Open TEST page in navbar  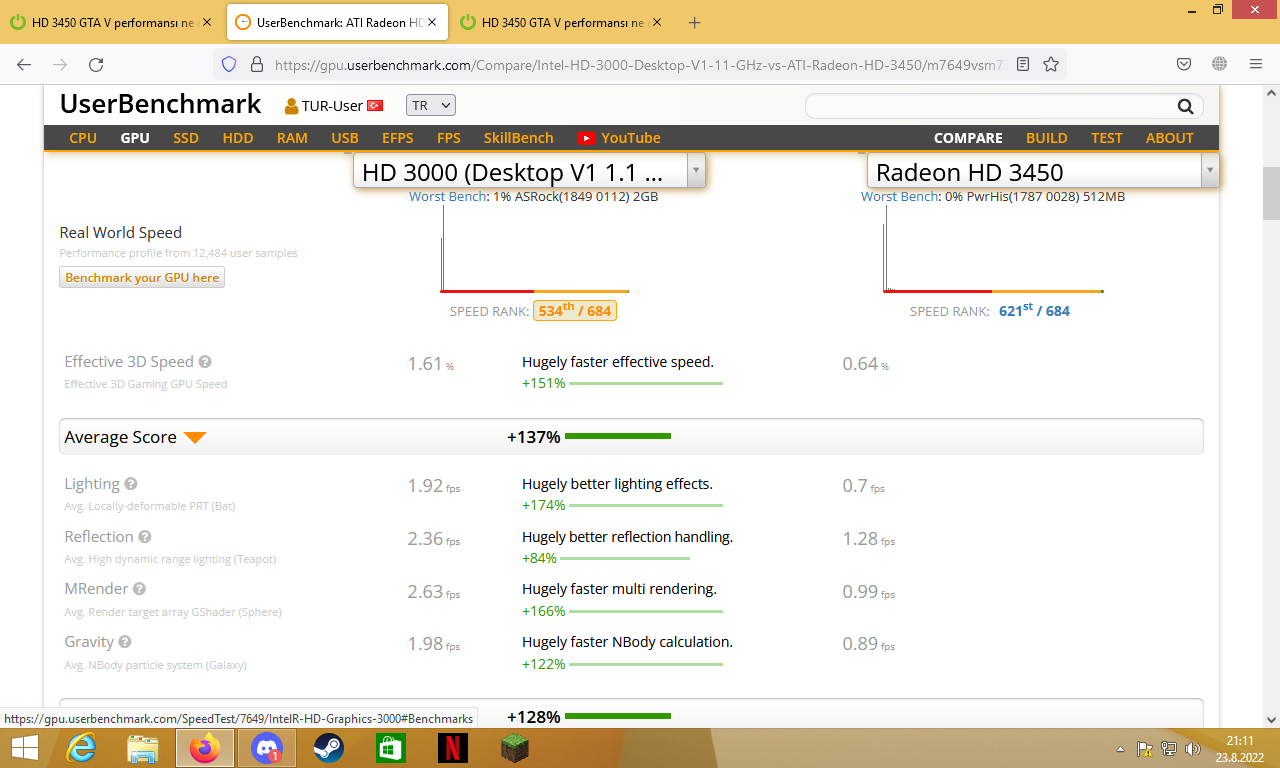(1107, 138)
